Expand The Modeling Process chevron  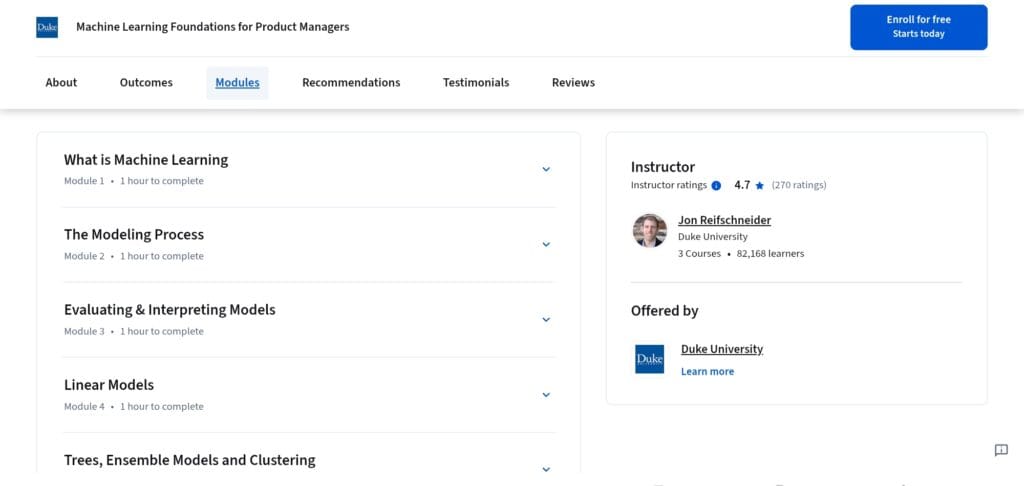point(546,244)
